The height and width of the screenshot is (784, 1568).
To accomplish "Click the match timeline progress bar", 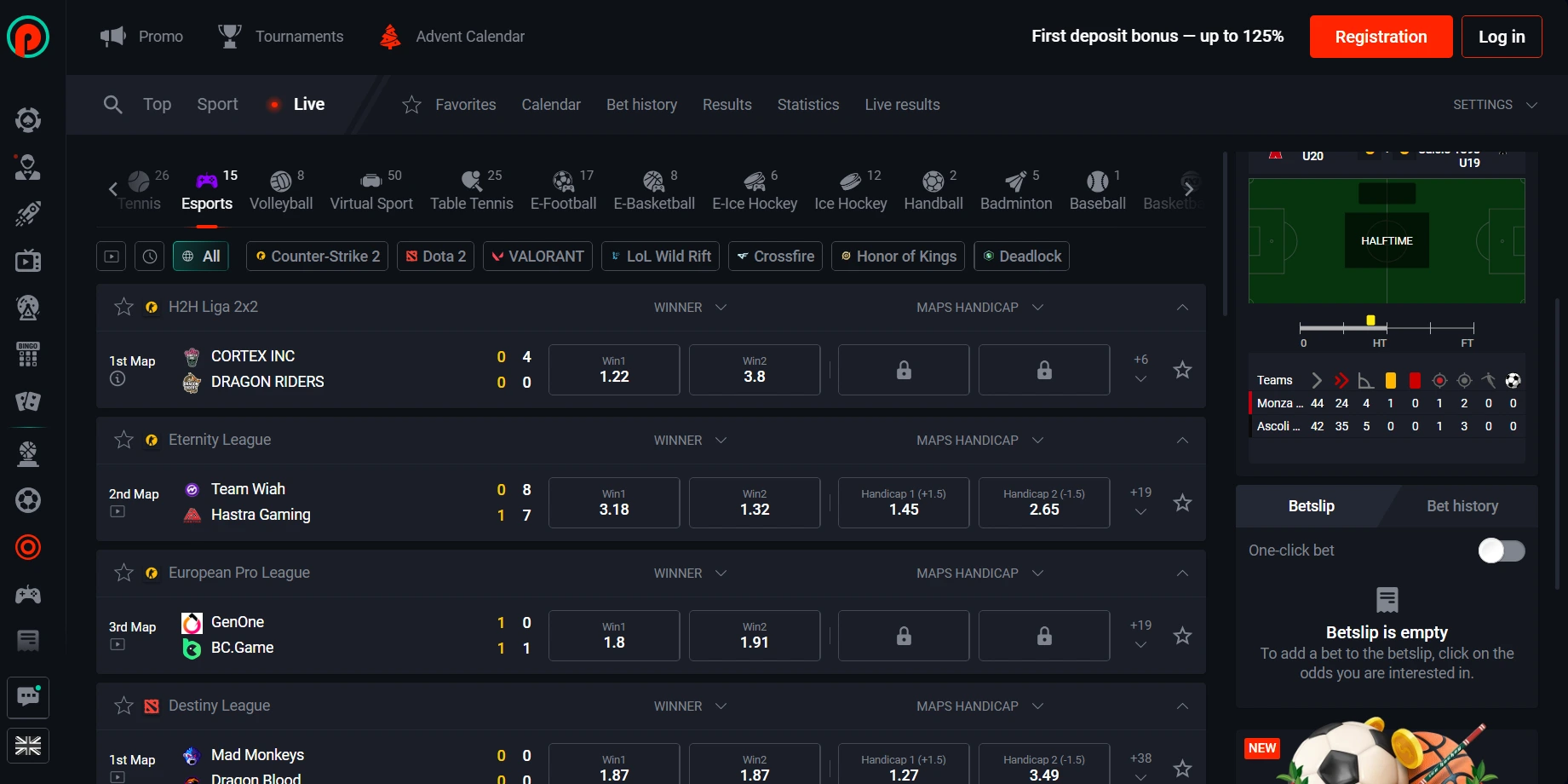I will 1387,327.
